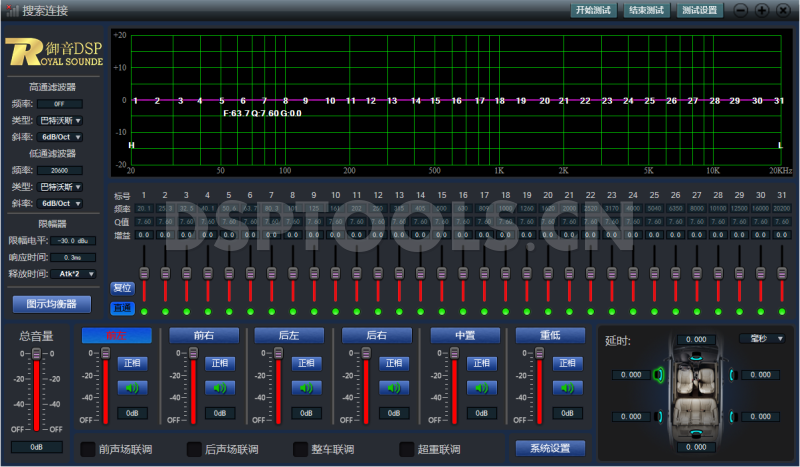The image size is (800, 467).
Task: Select center speaker icon at car top
Action: coord(696,357)
